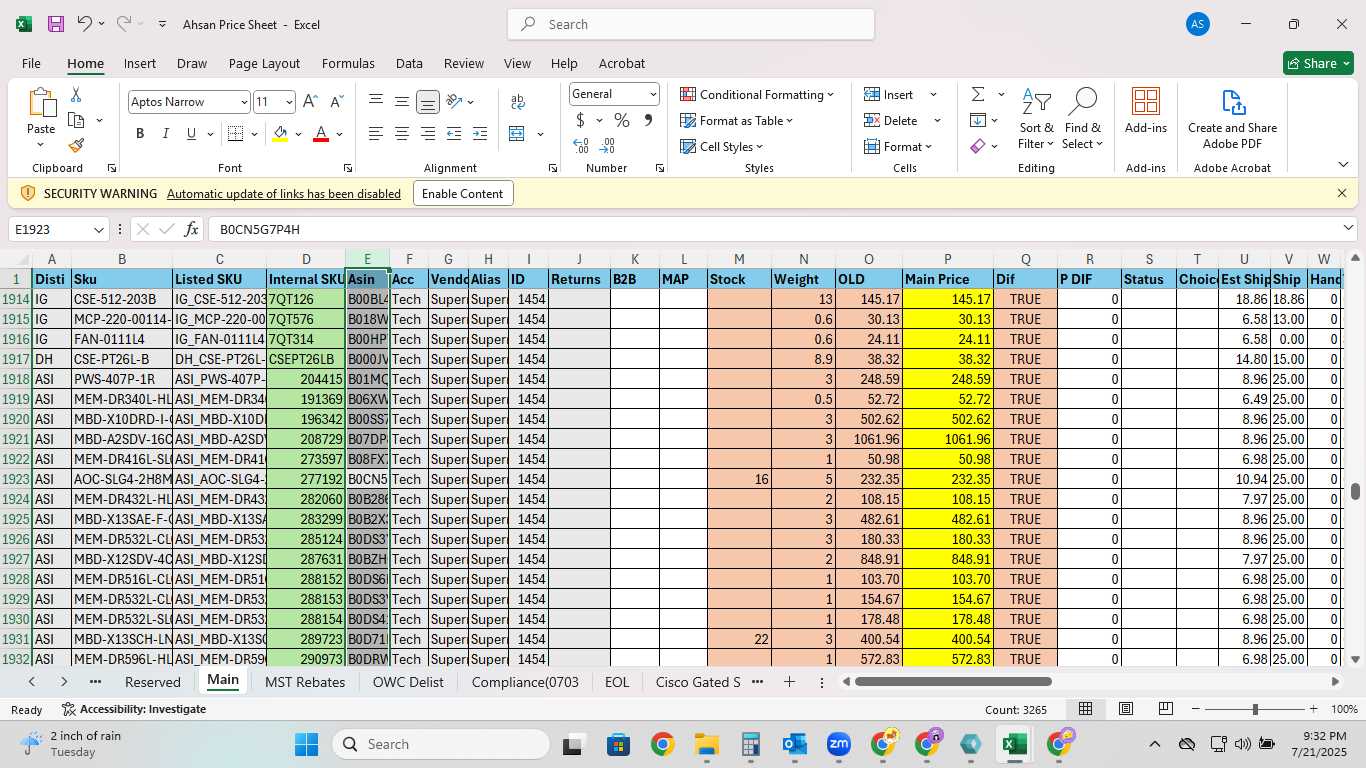Click the Format cells button
Image resolution: width=1366 pixels, height=768 pixels.
[898, 147]
